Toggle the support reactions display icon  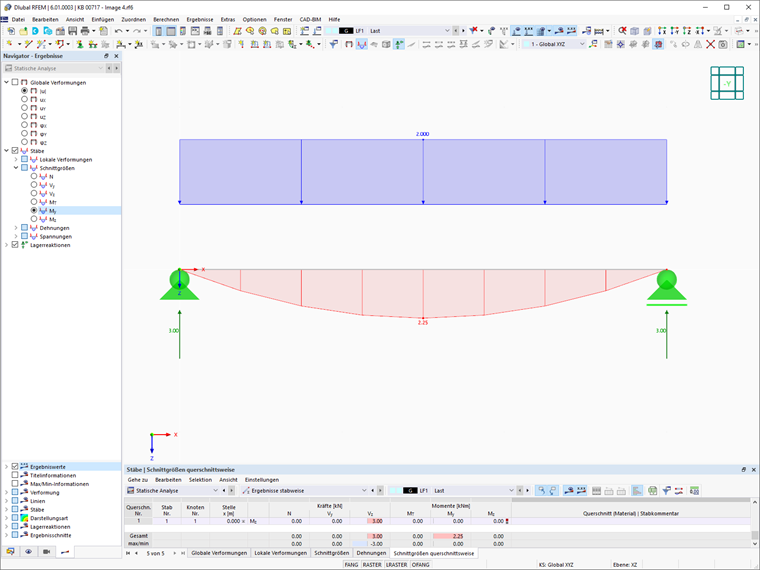pos(399,45)
